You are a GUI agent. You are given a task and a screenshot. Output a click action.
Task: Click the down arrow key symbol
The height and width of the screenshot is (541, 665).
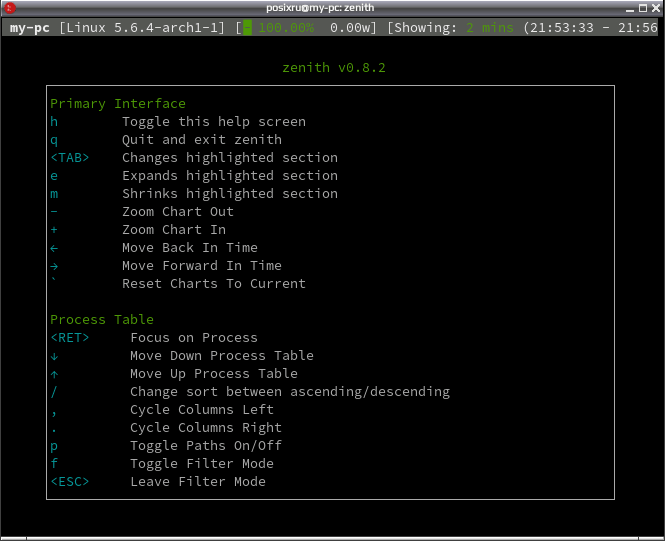coord(54,356)
